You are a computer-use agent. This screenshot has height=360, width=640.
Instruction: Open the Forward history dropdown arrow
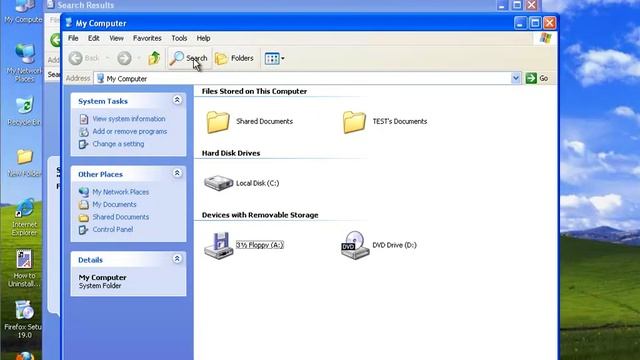click(x=139, y=58)
